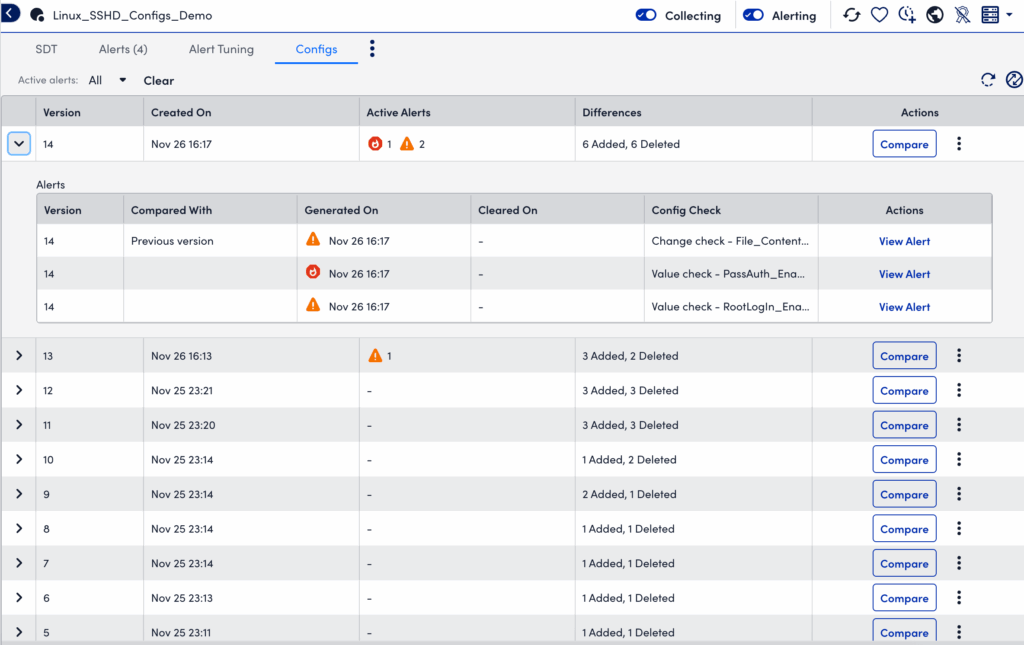The height and width of the screenshot is (645, 1024).
Task: Click the crossed-out award icon
Action: (x=962, y=14)
